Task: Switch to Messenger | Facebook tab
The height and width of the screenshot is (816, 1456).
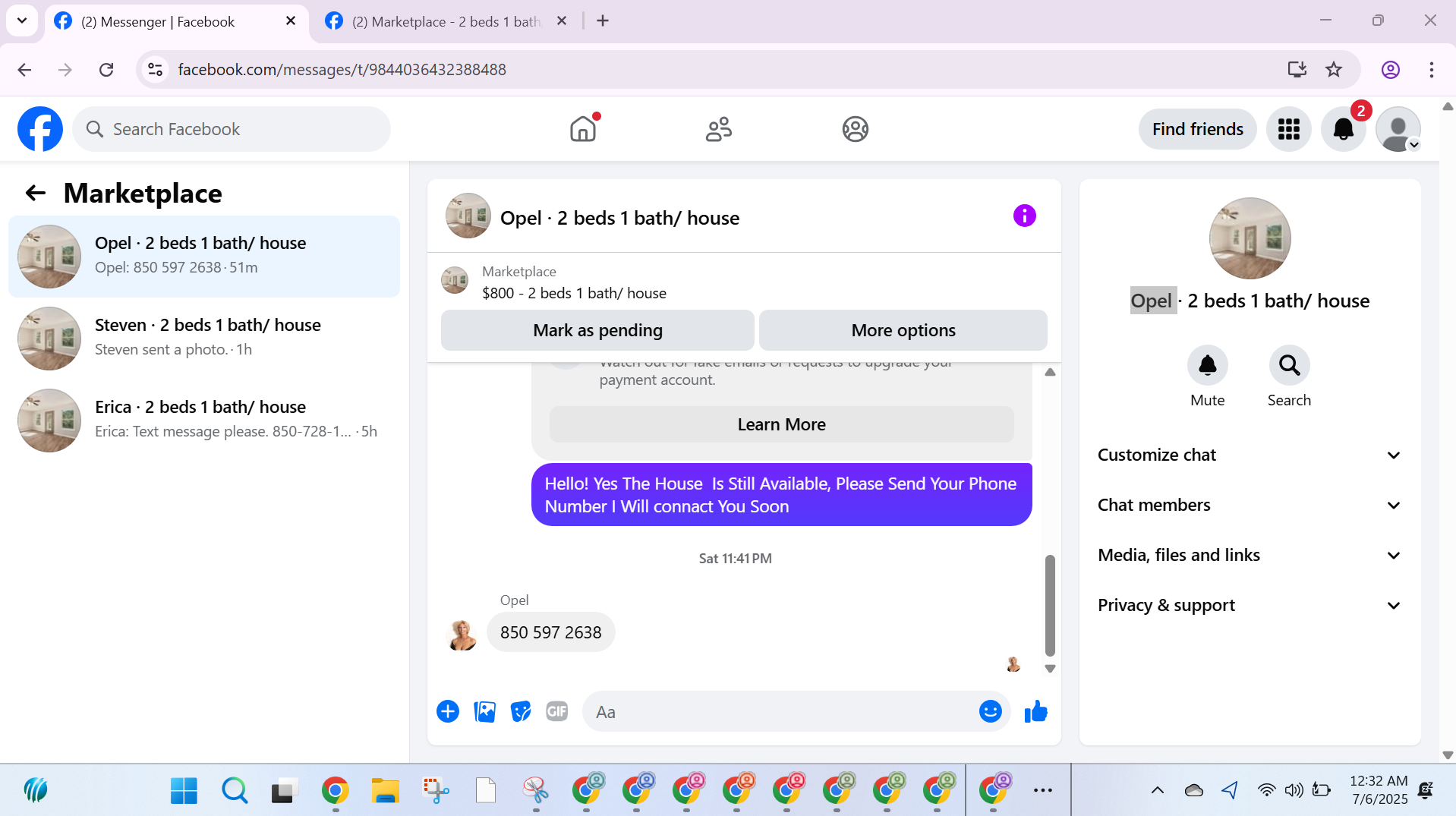Action: click(176, 21)
